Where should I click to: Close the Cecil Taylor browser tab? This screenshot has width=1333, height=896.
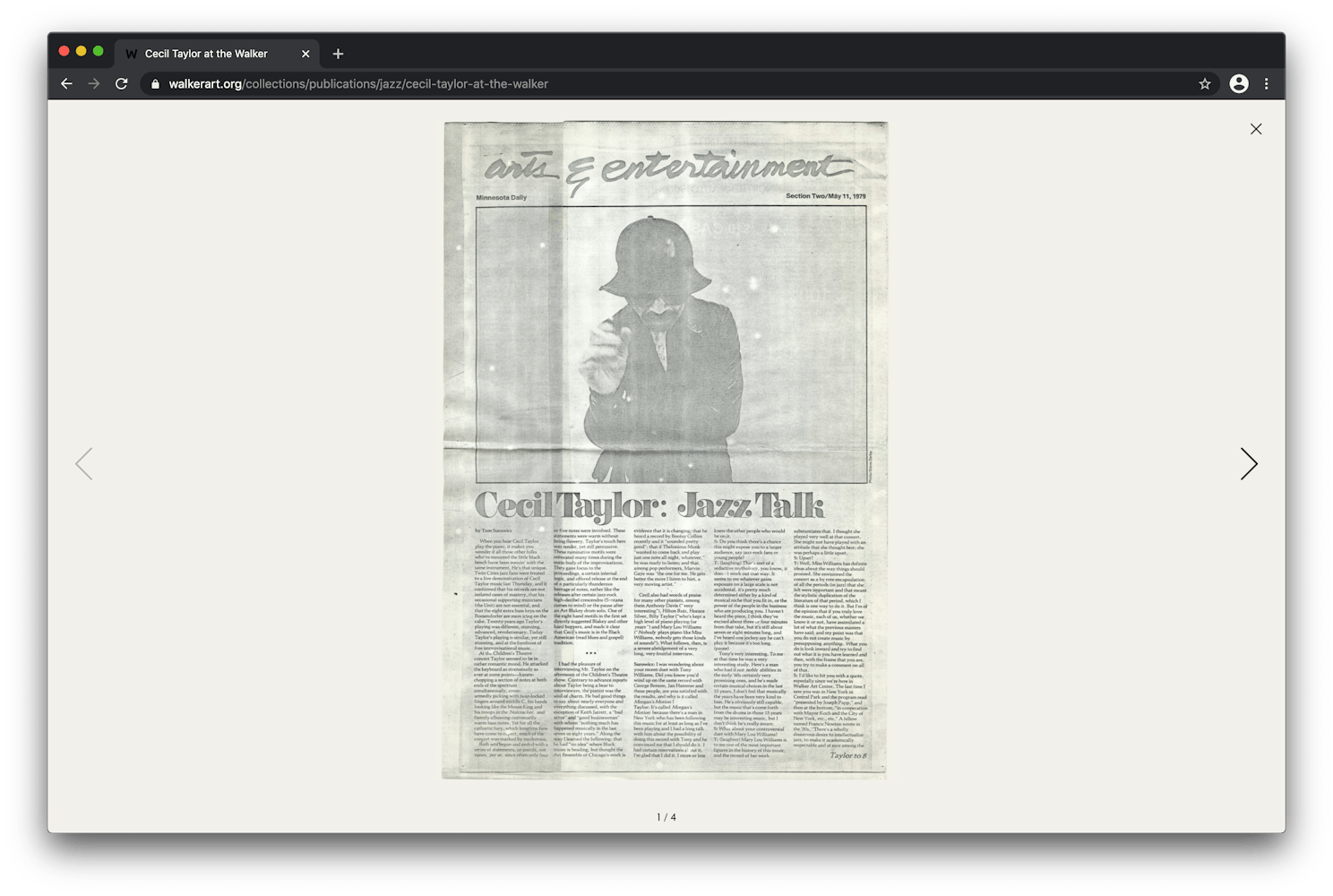305,54
